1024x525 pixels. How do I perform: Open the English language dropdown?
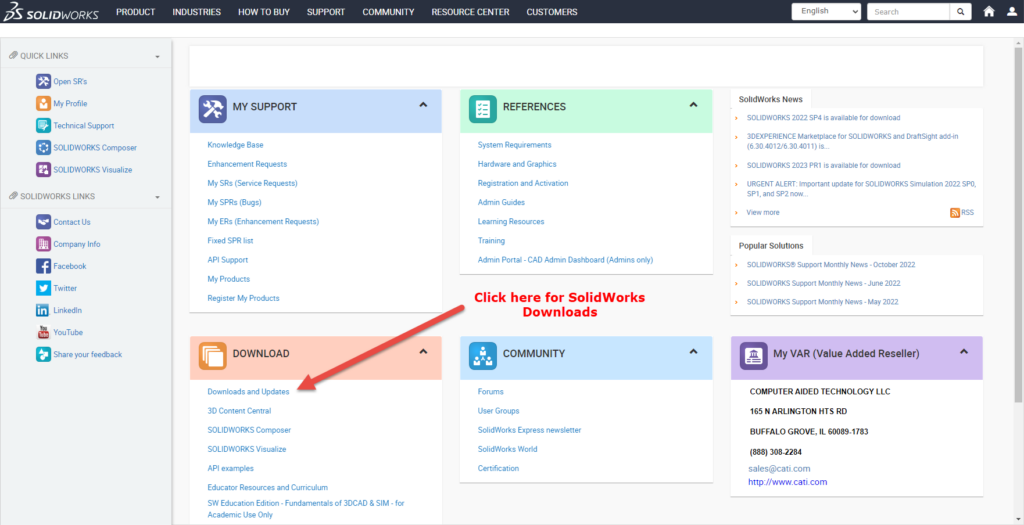(x=826, y=12)
